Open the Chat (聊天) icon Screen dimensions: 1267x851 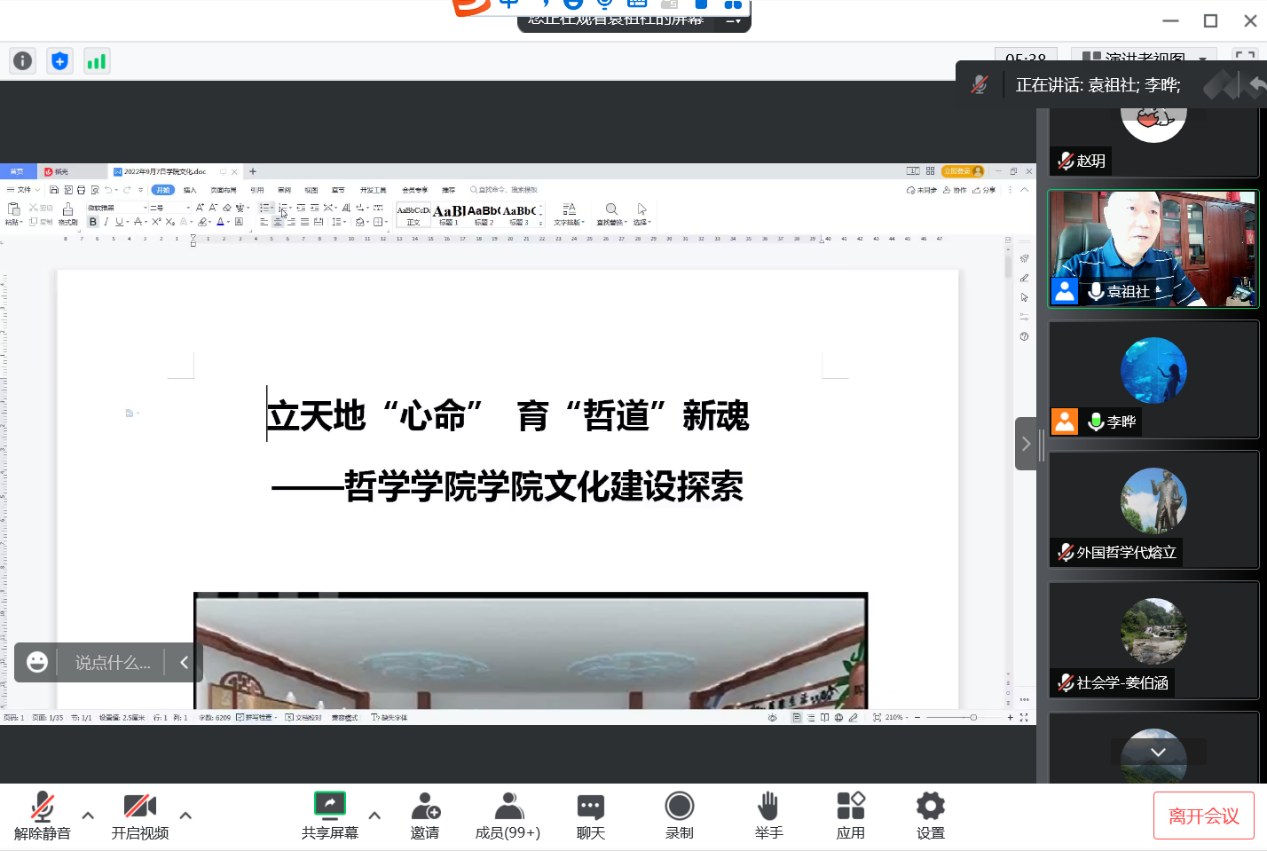point(591,815)
